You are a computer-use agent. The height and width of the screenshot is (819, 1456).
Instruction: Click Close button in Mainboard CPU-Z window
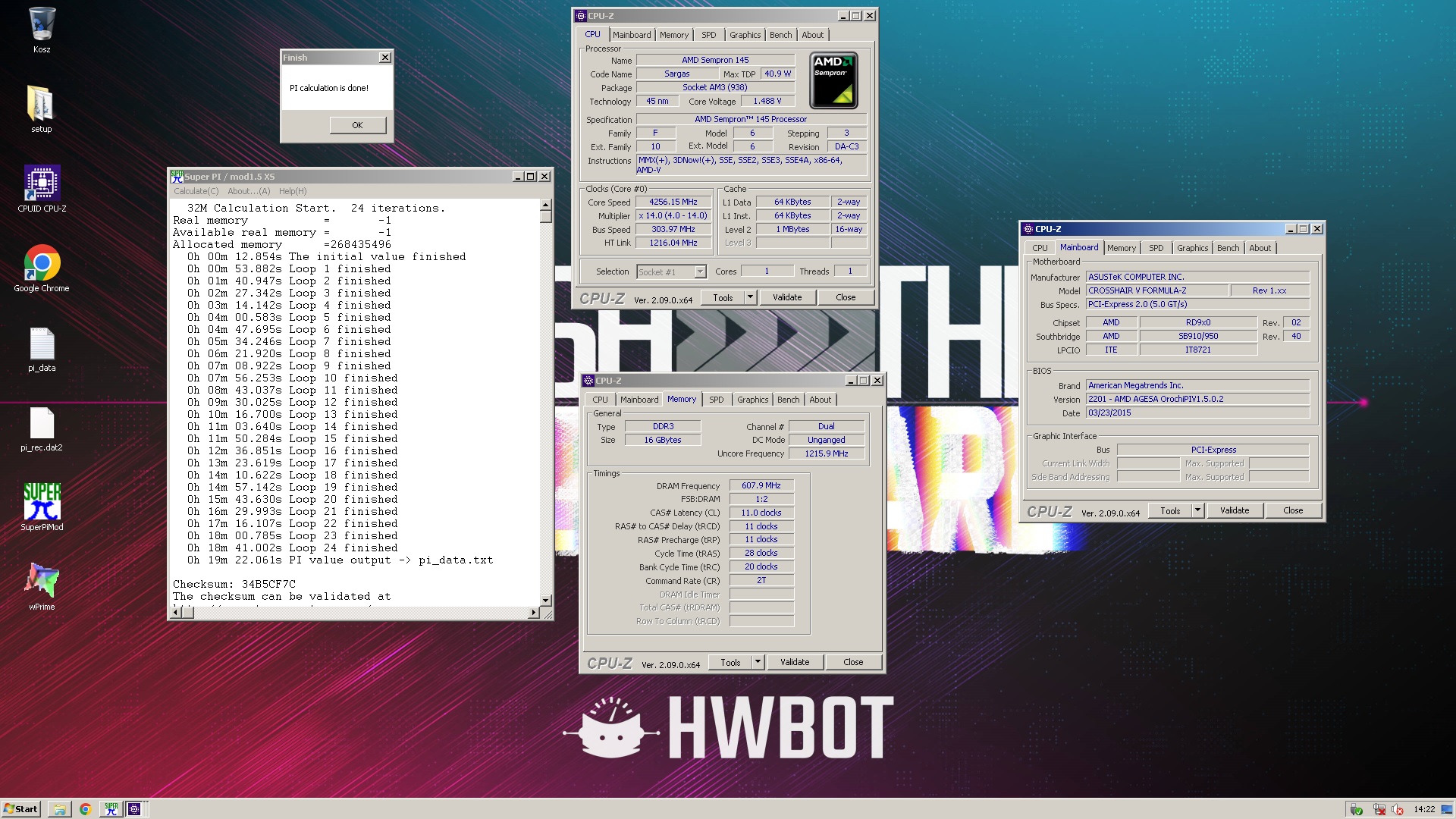1293,510
